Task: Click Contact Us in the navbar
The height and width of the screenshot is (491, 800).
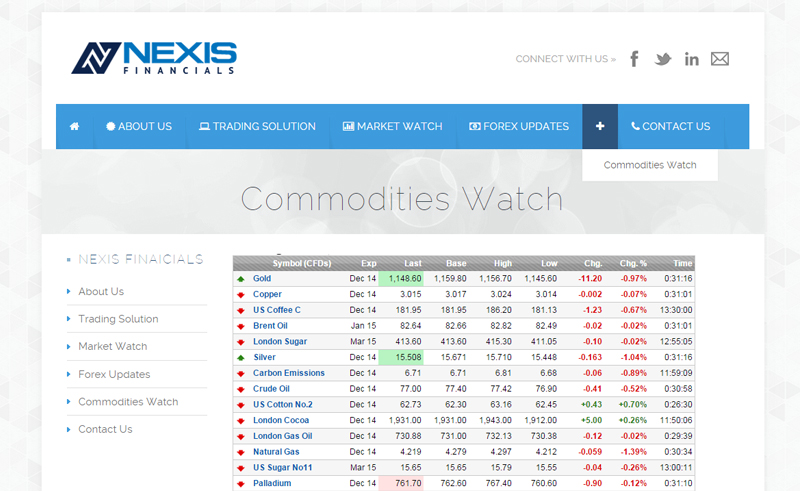Action: click(x=670, y=127)
